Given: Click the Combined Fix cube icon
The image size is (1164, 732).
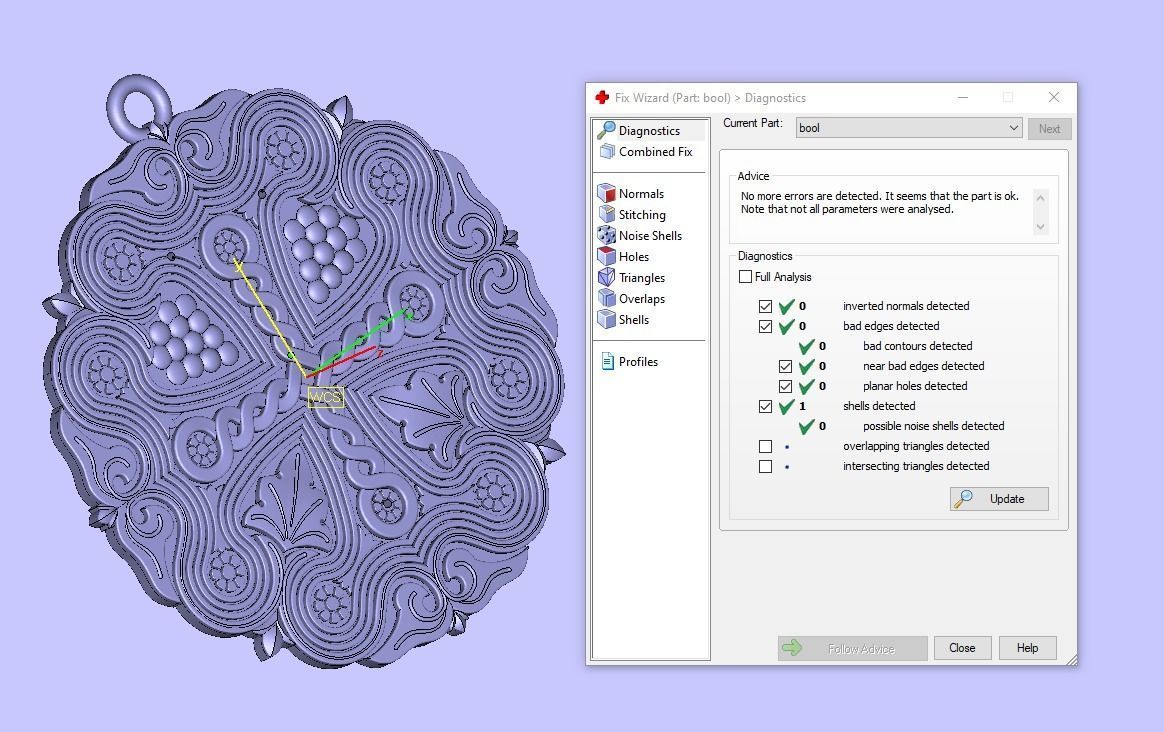Looking at the screenshot, I should point(607,151).
